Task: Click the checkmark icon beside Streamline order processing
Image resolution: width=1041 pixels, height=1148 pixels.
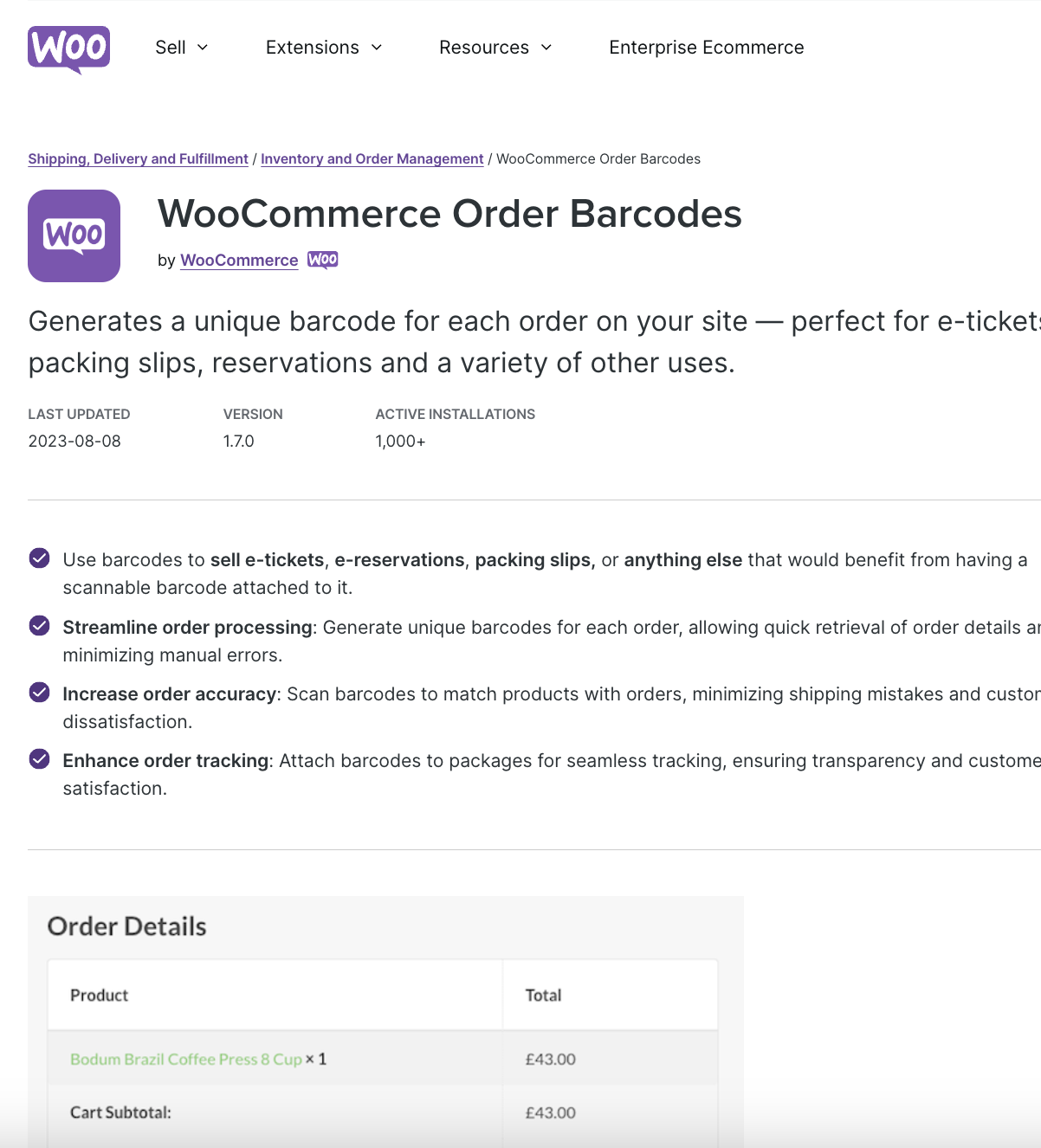Action: coord(39,625)
